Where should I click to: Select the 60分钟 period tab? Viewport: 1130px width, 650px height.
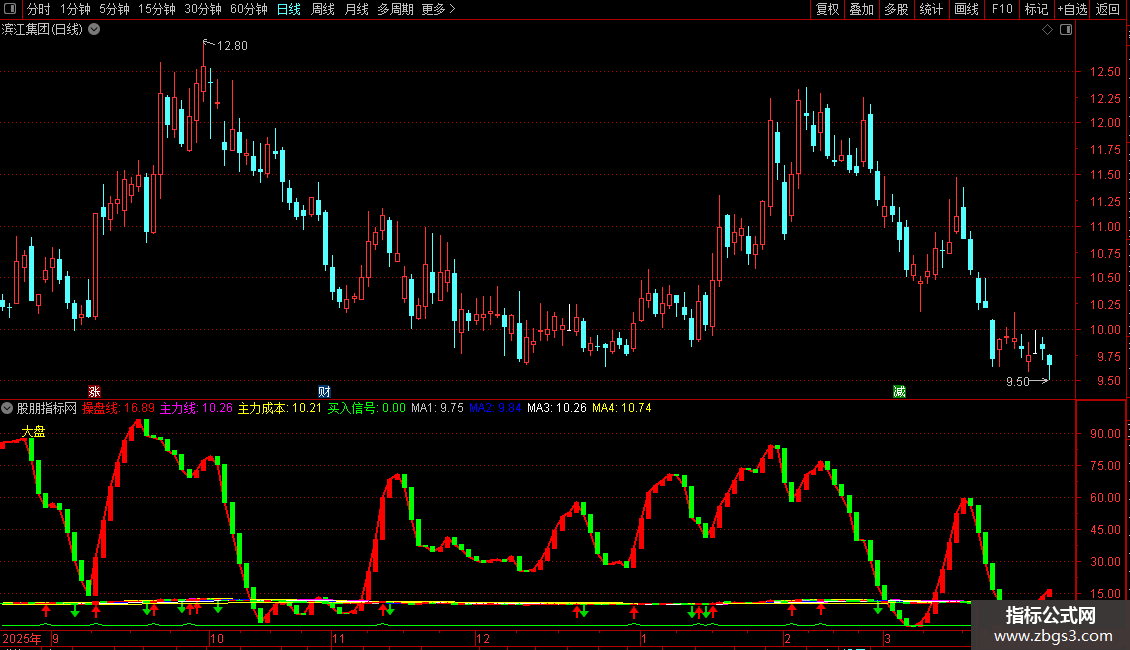[x=249, y=9]
